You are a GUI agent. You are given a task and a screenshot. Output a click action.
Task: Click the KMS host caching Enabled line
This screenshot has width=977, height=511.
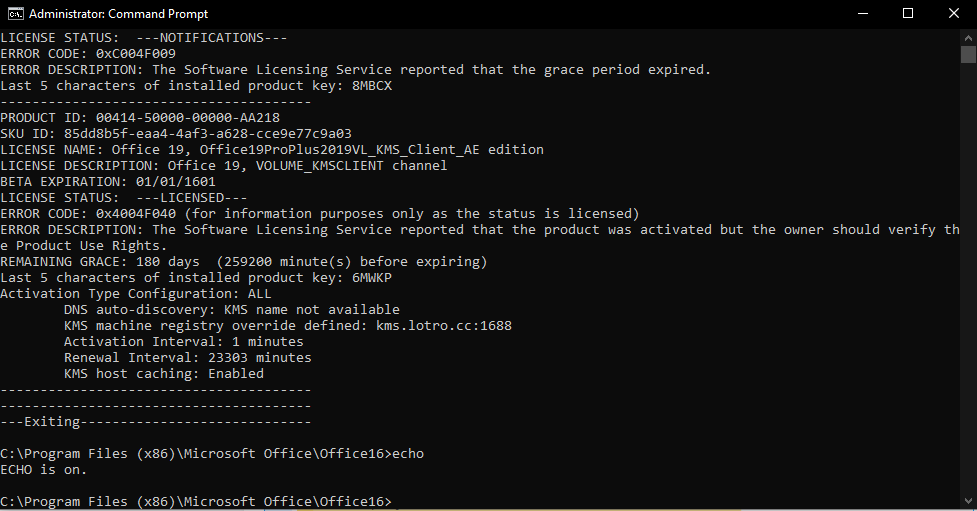point(164,373)
